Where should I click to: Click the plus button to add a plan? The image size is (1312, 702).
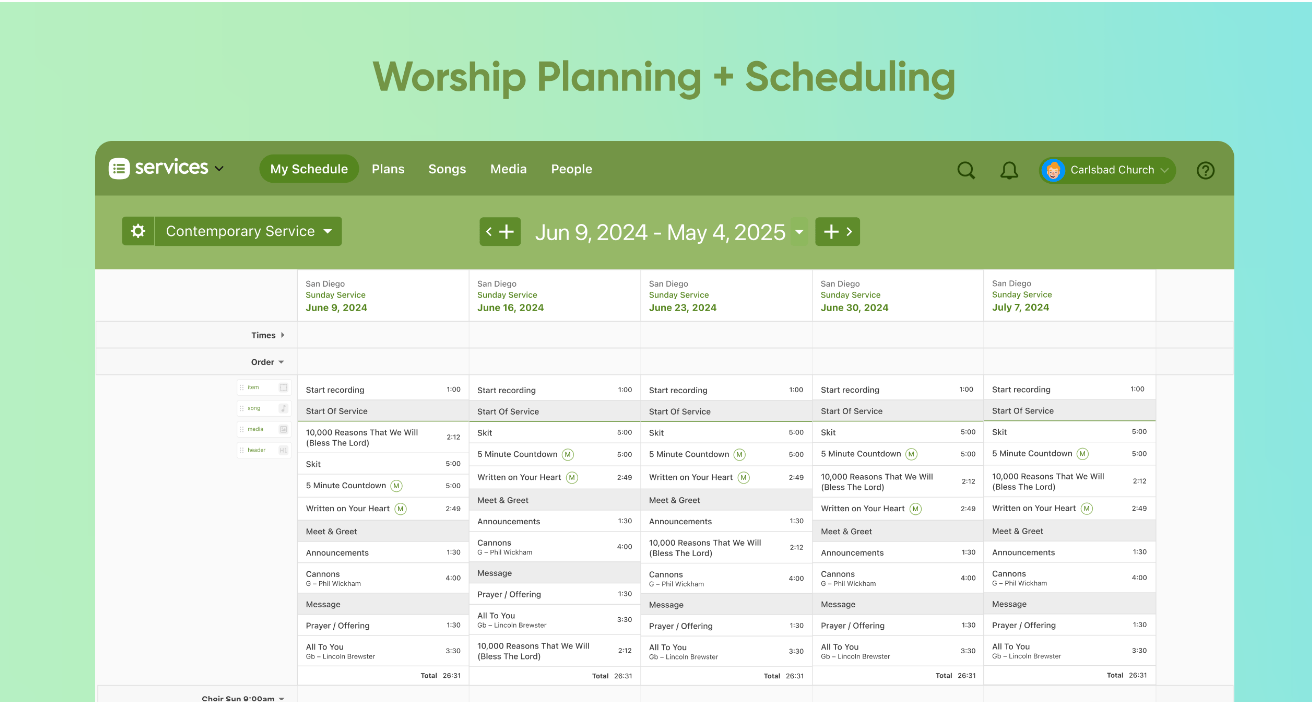click(830, 231)
